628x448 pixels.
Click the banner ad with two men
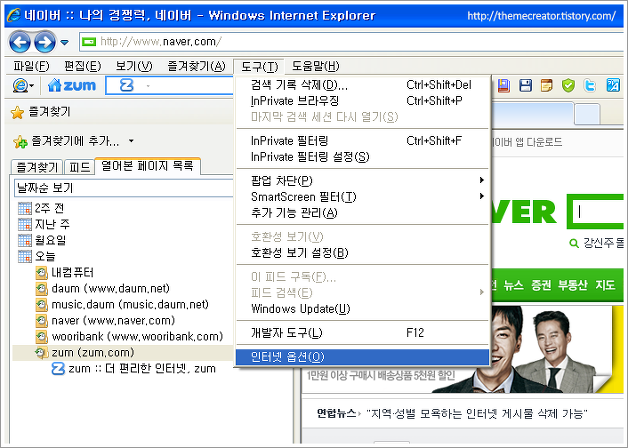(462, 349)
